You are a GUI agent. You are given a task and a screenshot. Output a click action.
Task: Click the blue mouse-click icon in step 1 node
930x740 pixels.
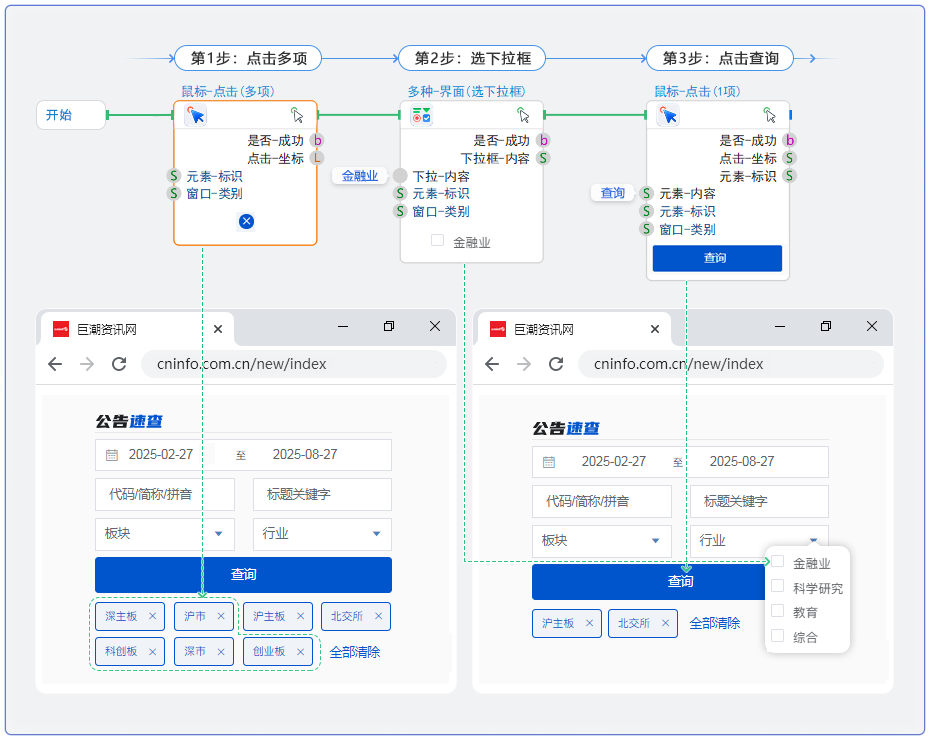[196, 116]
